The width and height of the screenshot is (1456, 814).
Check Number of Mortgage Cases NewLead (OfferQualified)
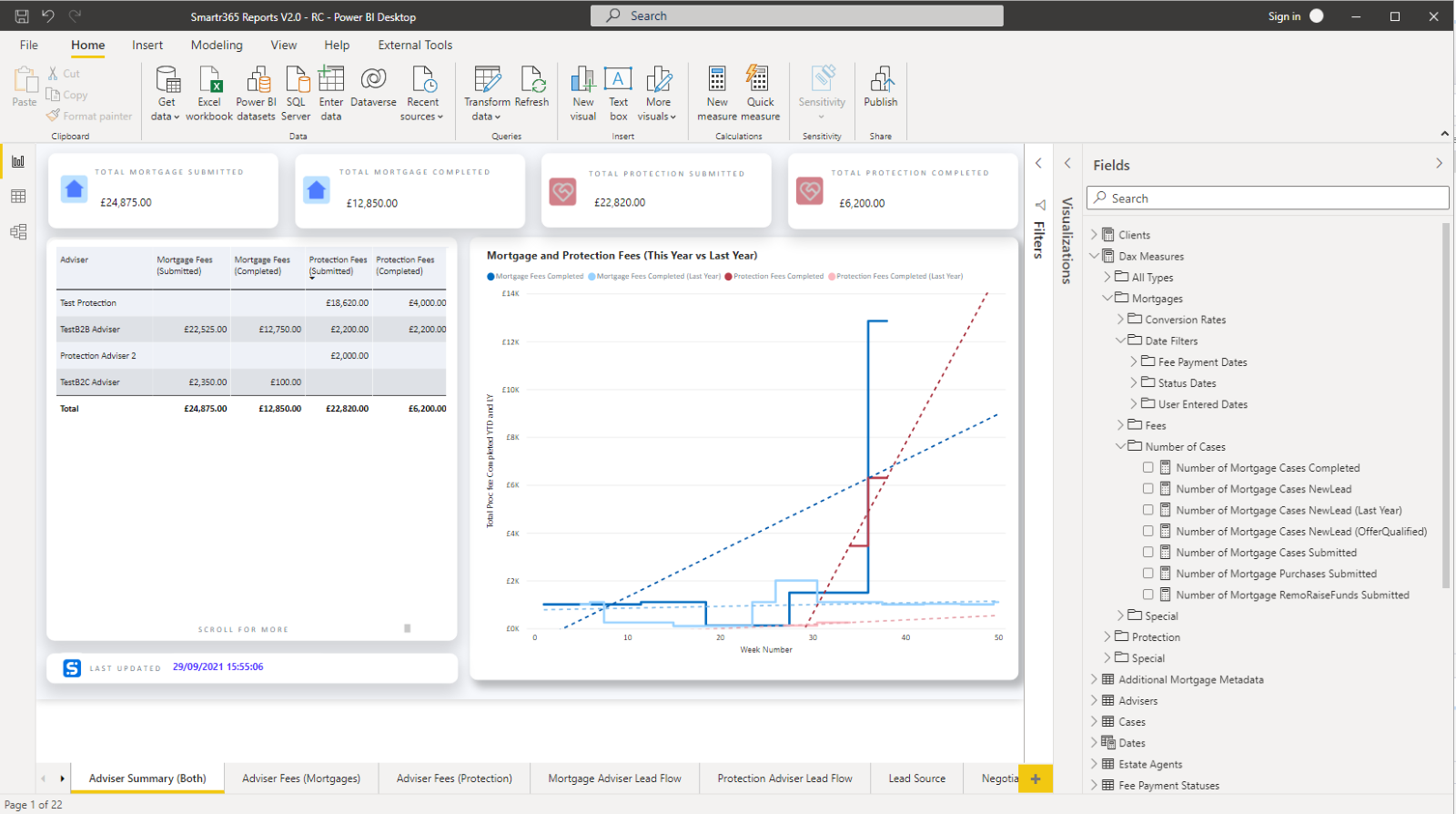point(1148,531)
